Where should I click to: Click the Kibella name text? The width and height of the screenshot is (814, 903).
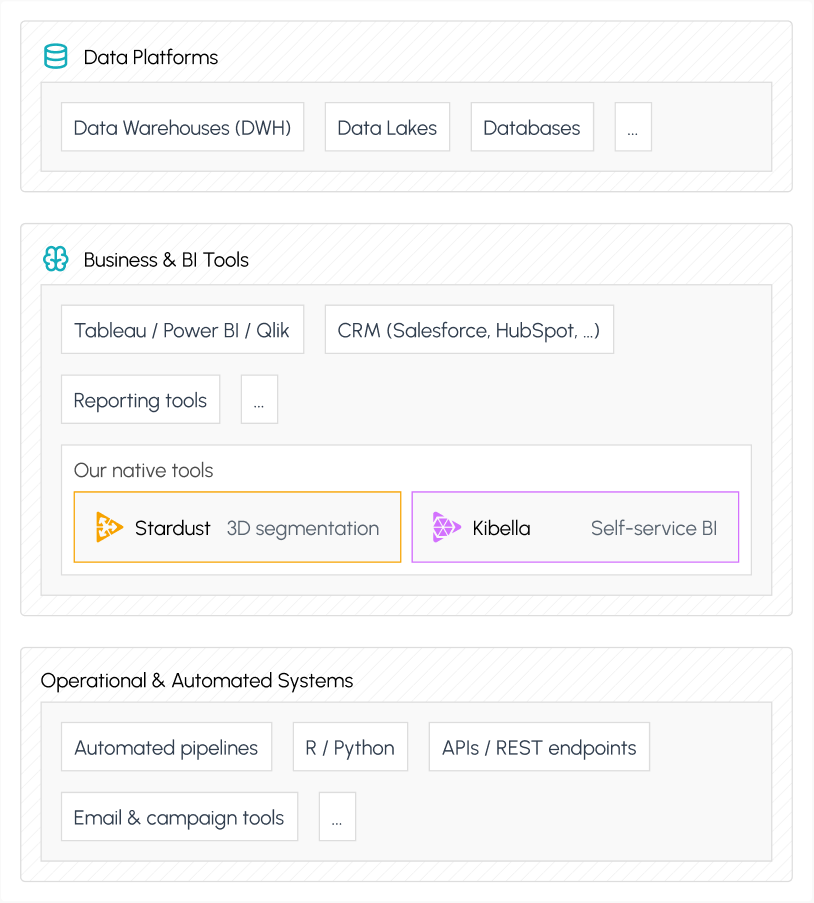(x=501, y=528)
